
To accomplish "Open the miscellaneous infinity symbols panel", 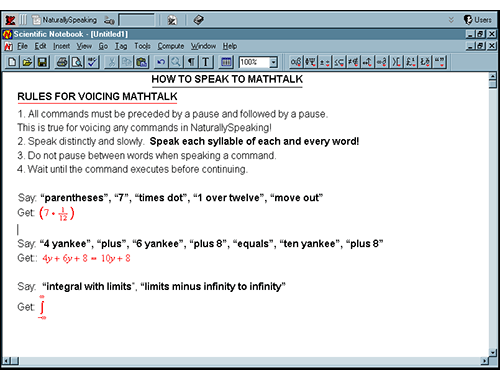I will click(382, 62).
